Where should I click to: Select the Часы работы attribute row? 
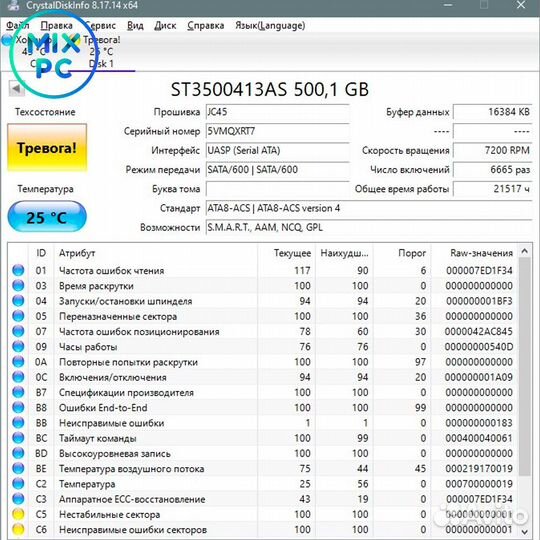tap(263, 346)
